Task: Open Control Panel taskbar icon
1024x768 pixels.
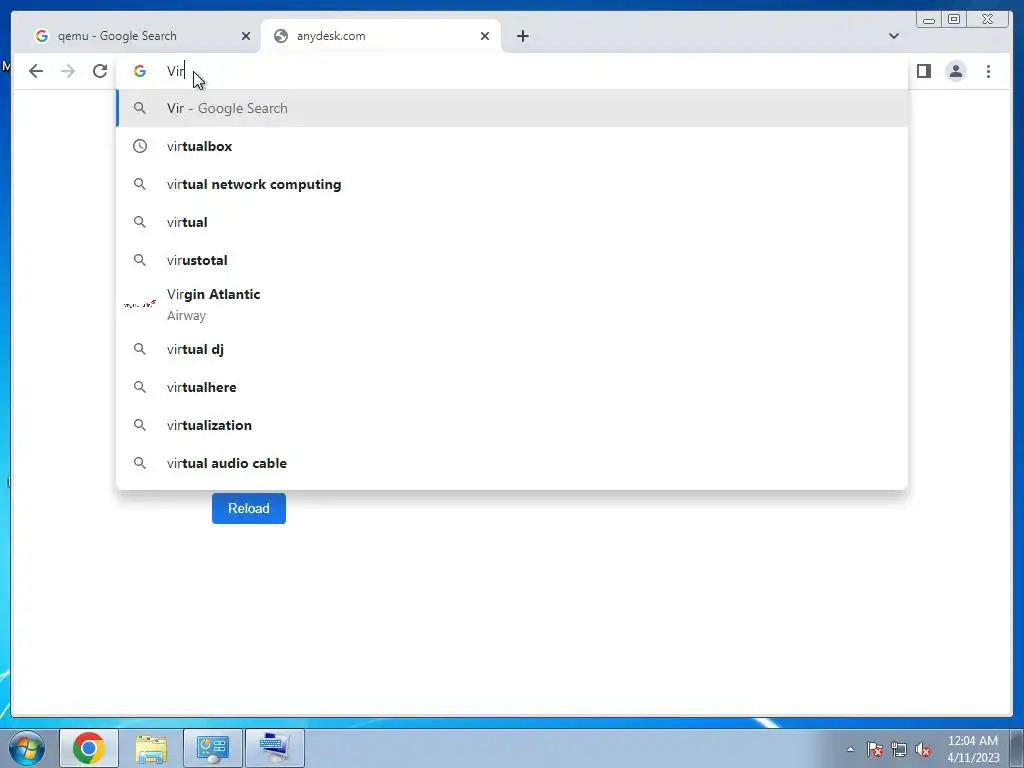Action: [x=213, y=748]
